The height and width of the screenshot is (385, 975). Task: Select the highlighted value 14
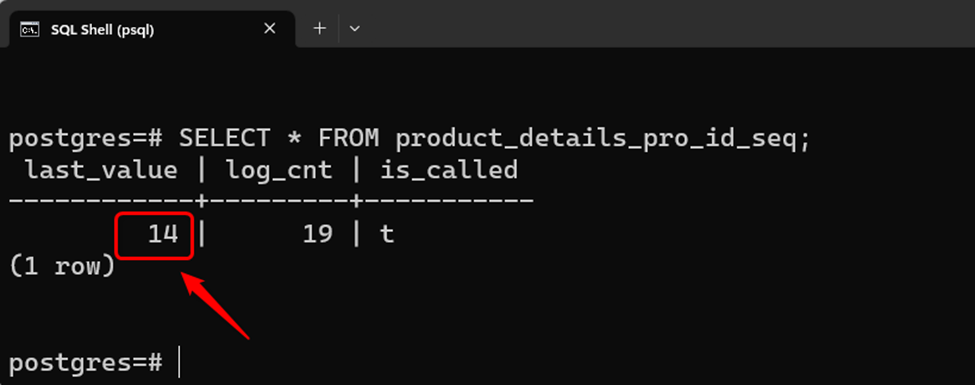tap(163, 234)
